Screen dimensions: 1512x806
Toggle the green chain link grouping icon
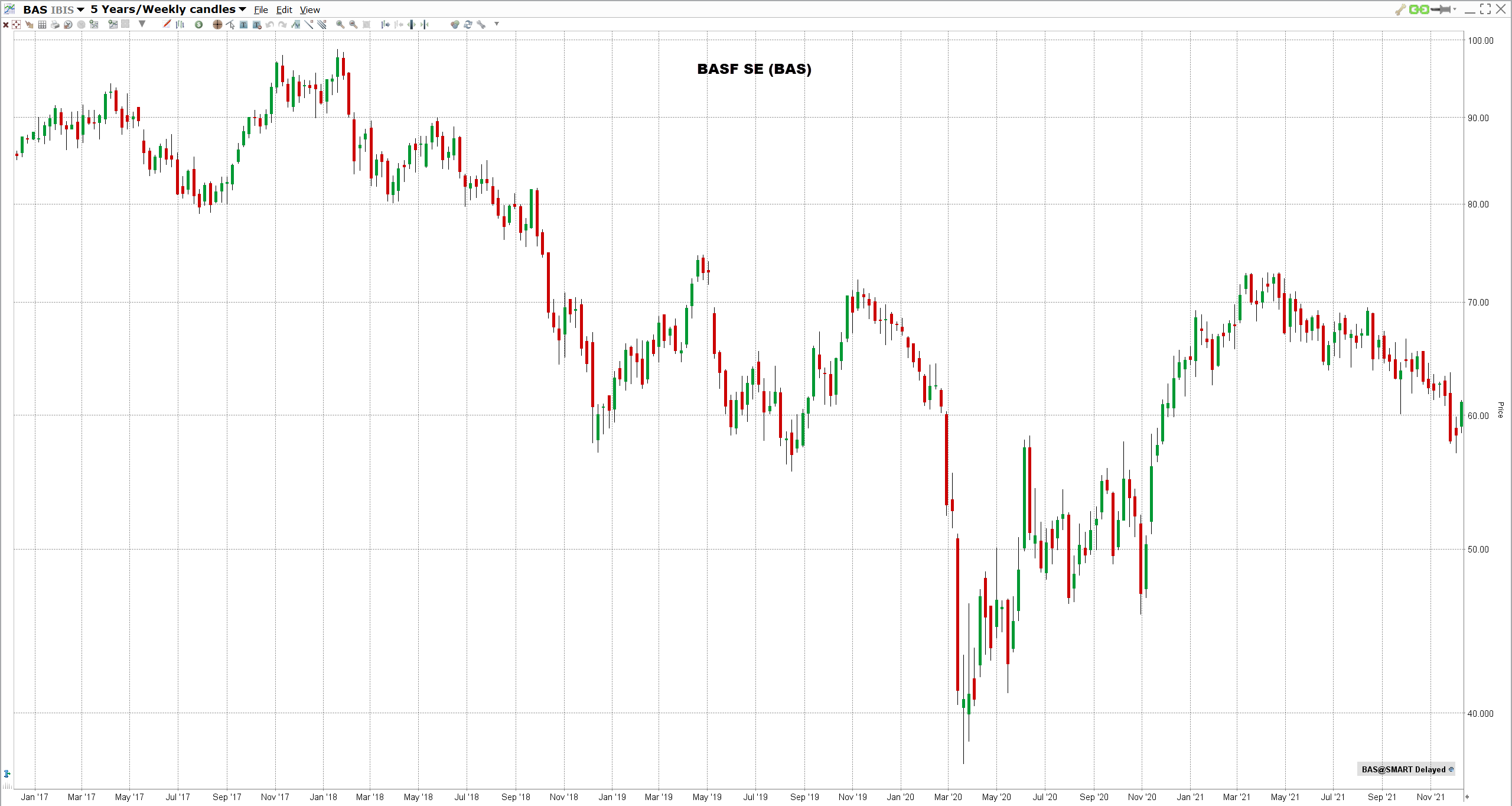[1419, 9]
